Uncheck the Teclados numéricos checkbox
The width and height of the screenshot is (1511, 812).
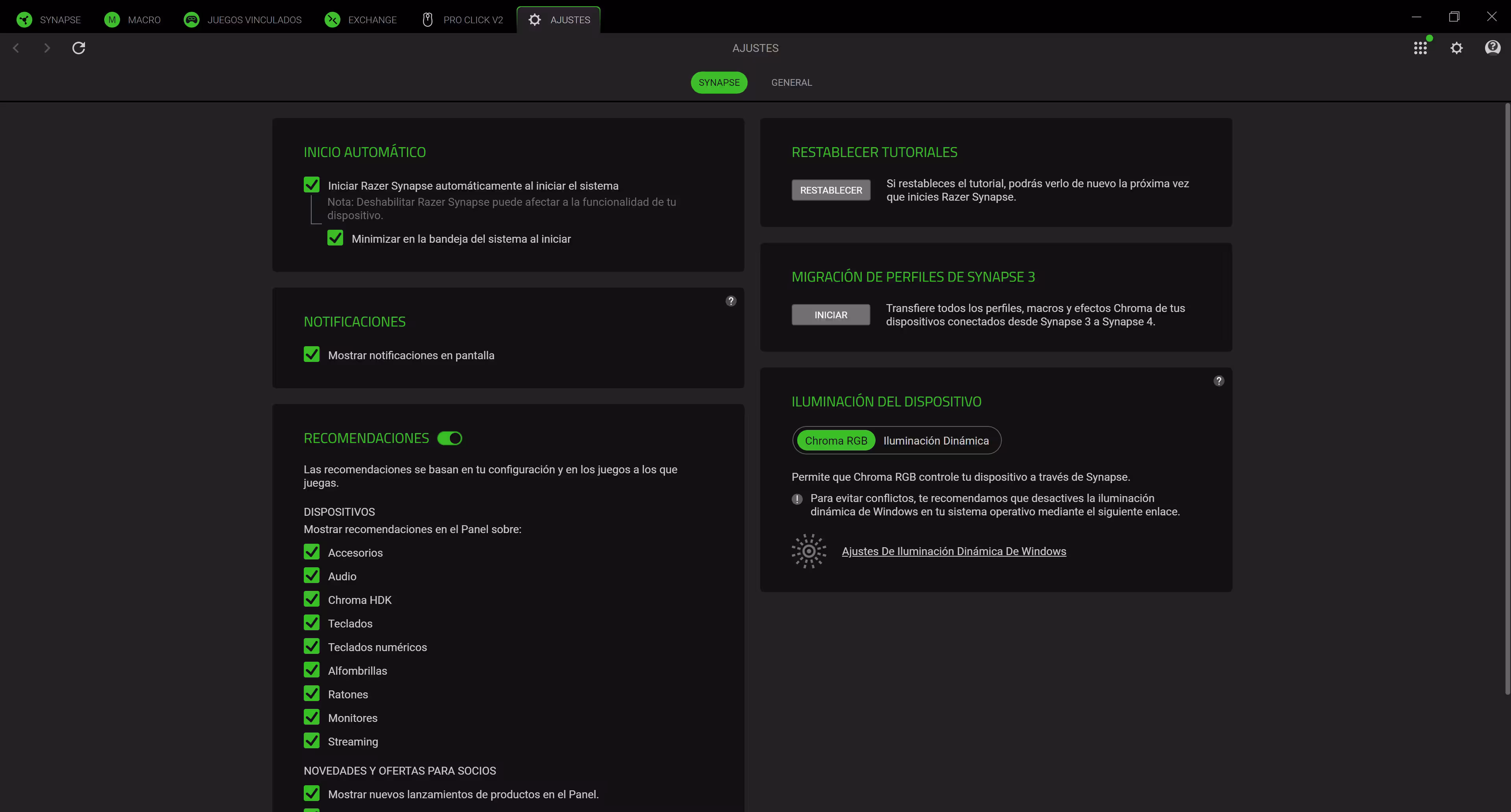pos(312,646)
